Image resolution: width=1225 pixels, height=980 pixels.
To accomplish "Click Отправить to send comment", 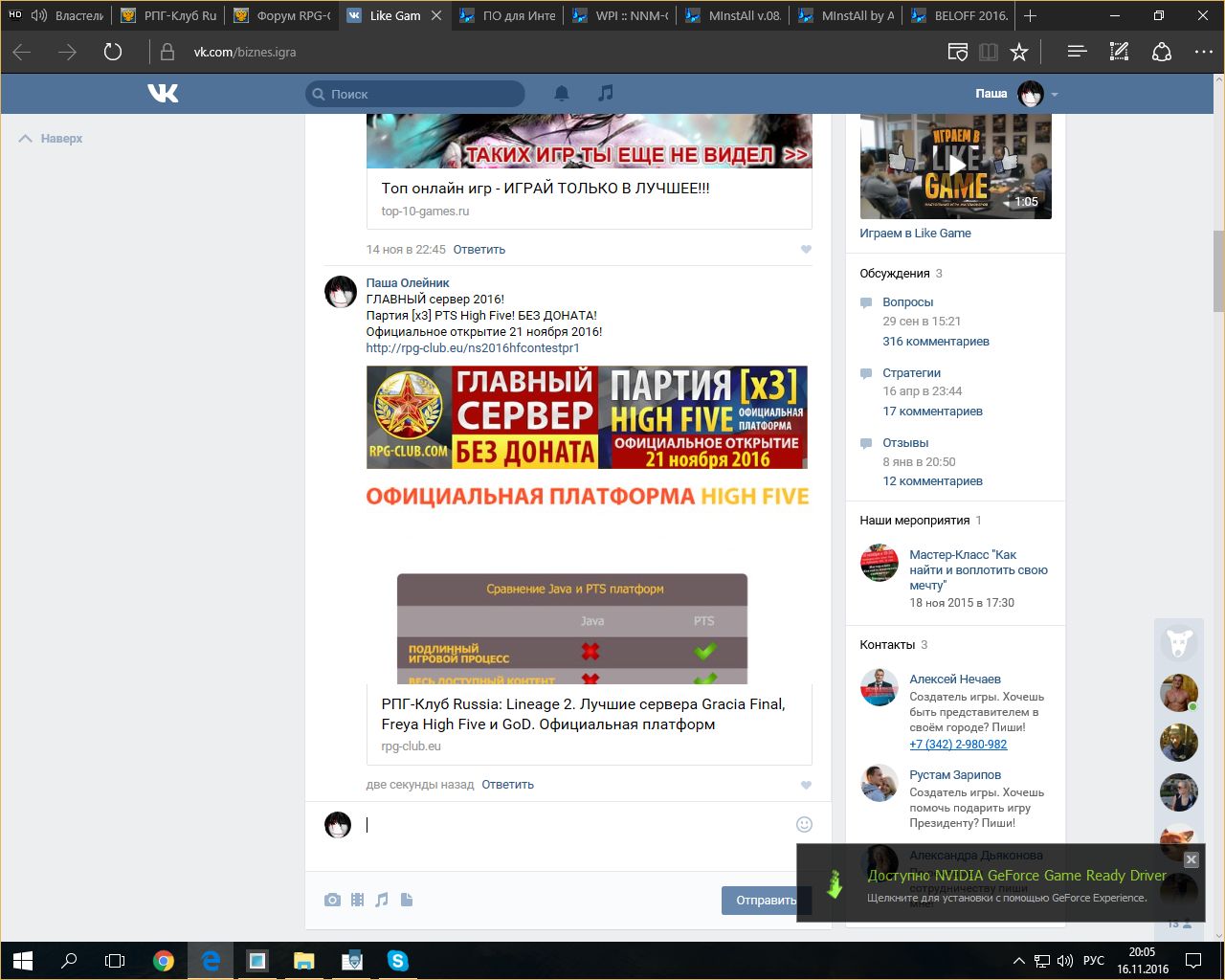I will point(766,900).
